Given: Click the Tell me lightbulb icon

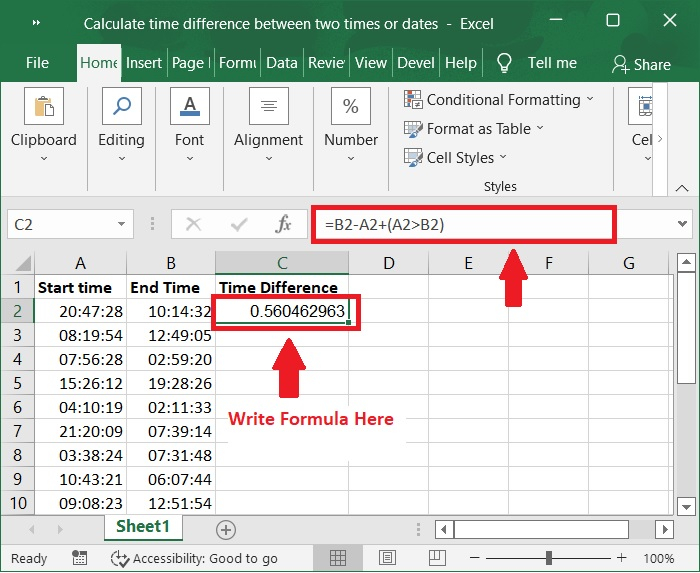Looking at the screenshot, I should 504,63.
